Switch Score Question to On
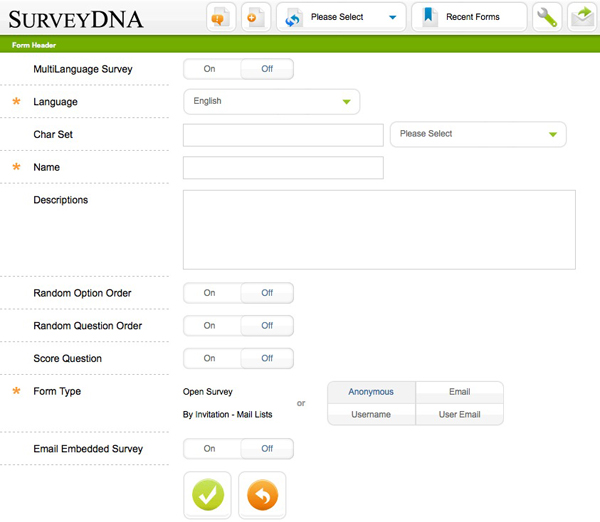 point(210,358)
